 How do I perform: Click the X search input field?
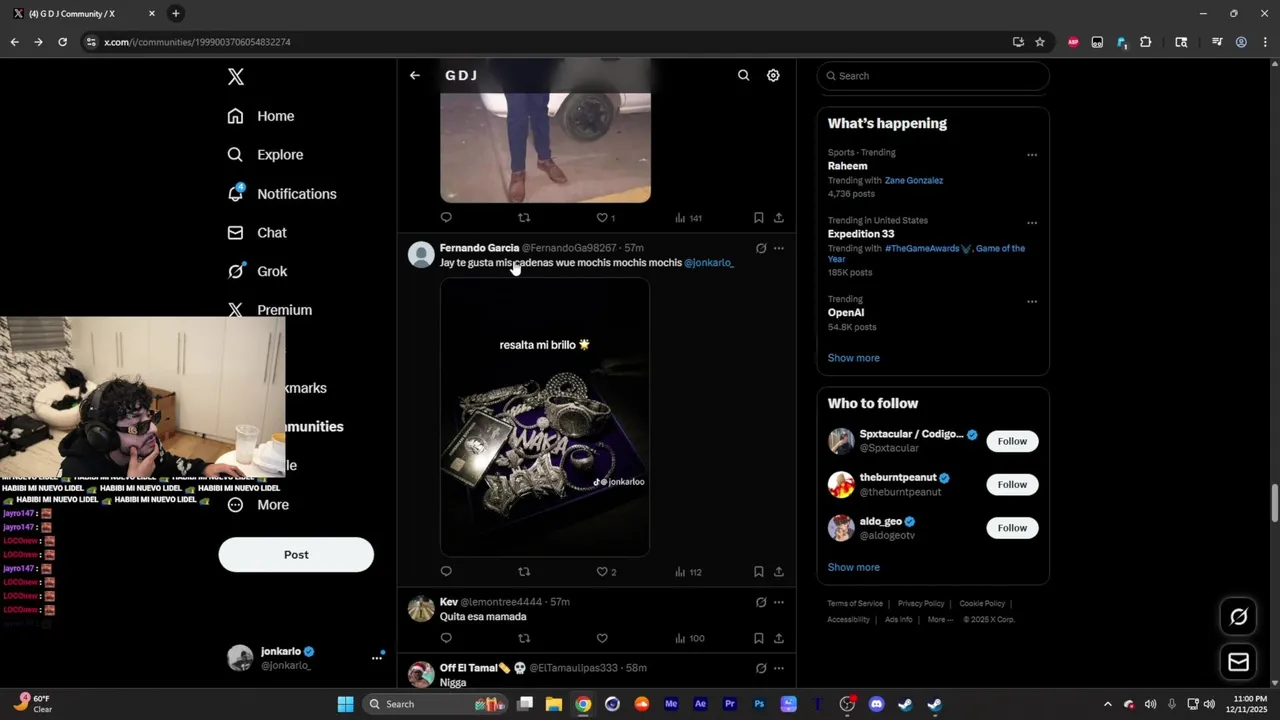pyautogui.click(x=933, y=76)
